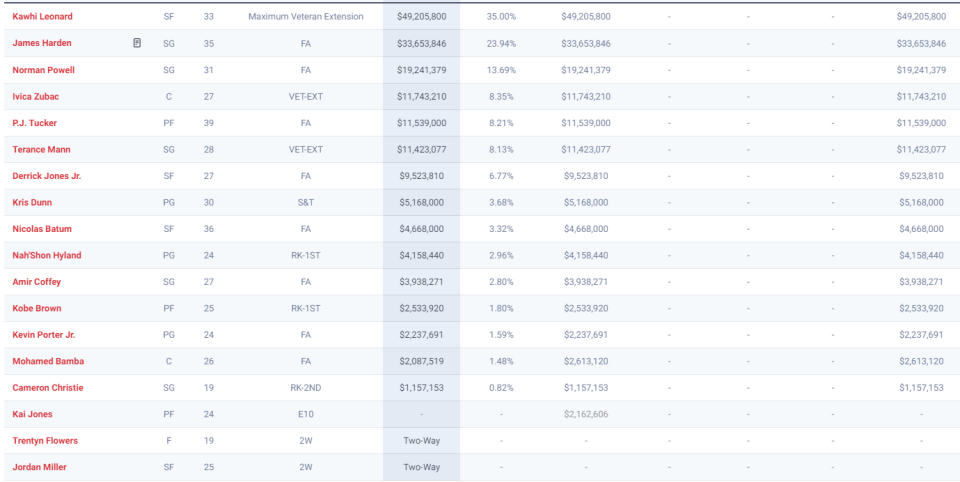
Task: Select Kris Dunn's 3.68% cap percentage
Action: [x=501, y=202]
